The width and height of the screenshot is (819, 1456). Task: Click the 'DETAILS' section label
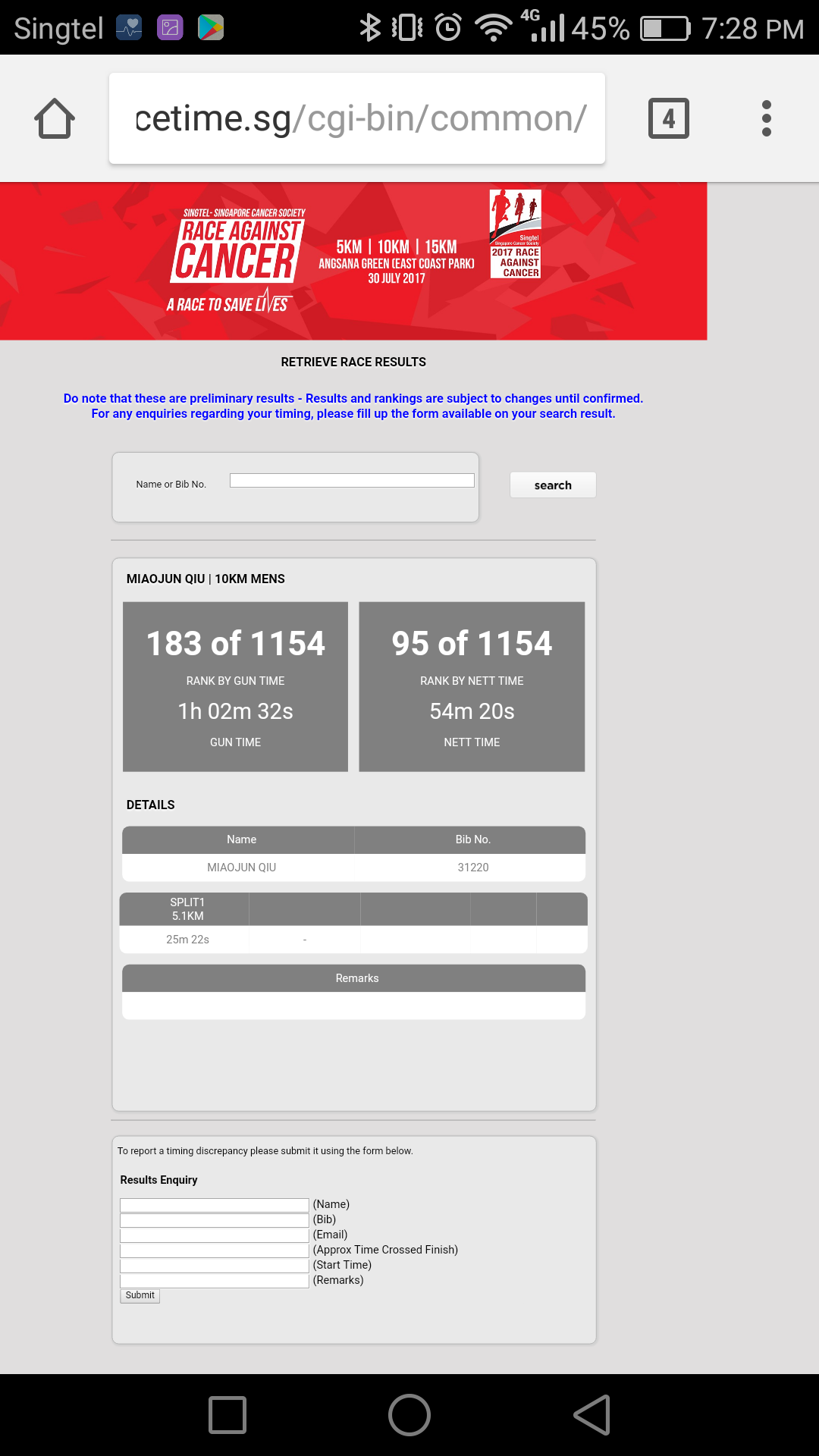[151, 805]
